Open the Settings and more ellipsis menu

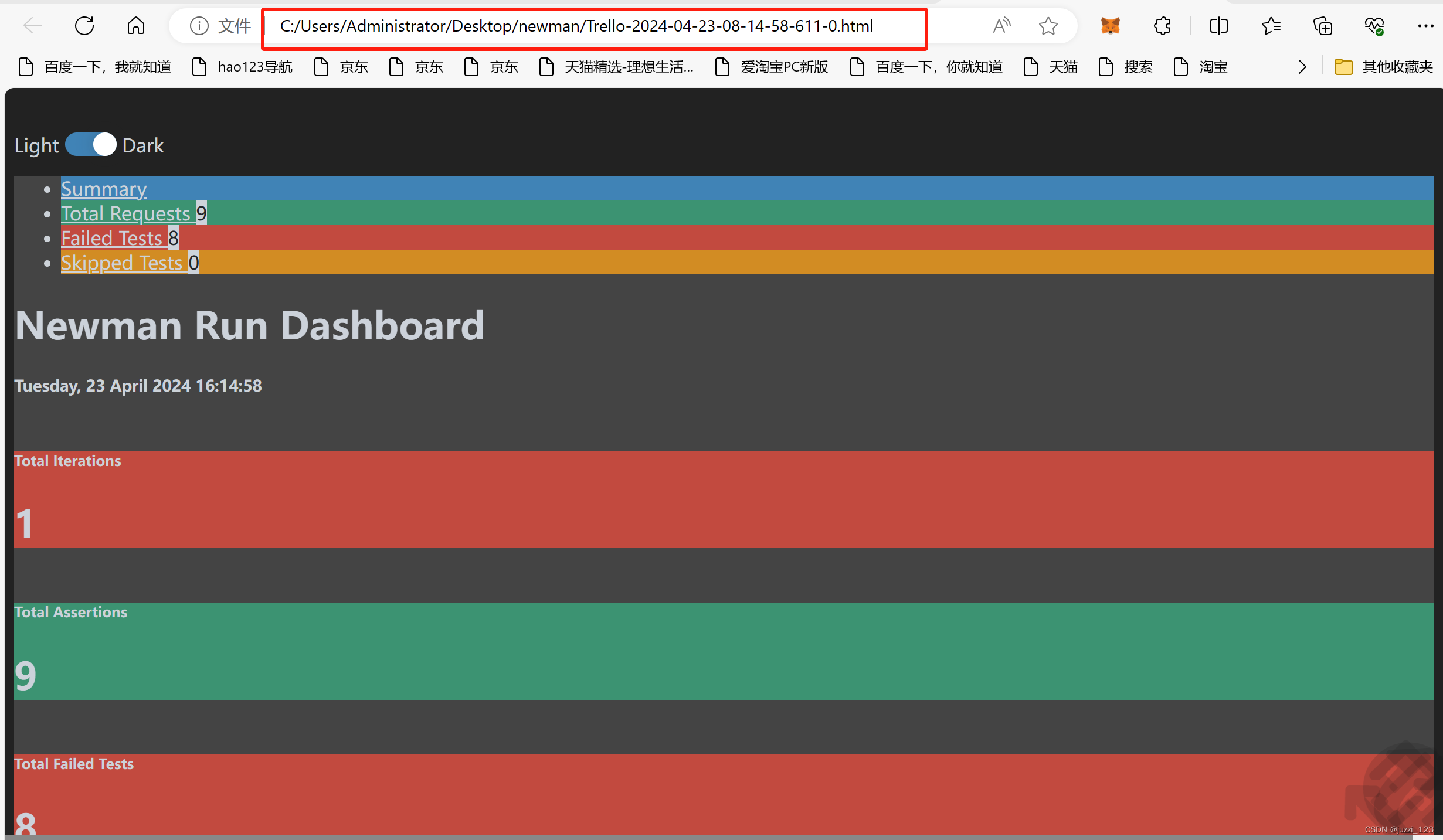[x=1425, y=26]
